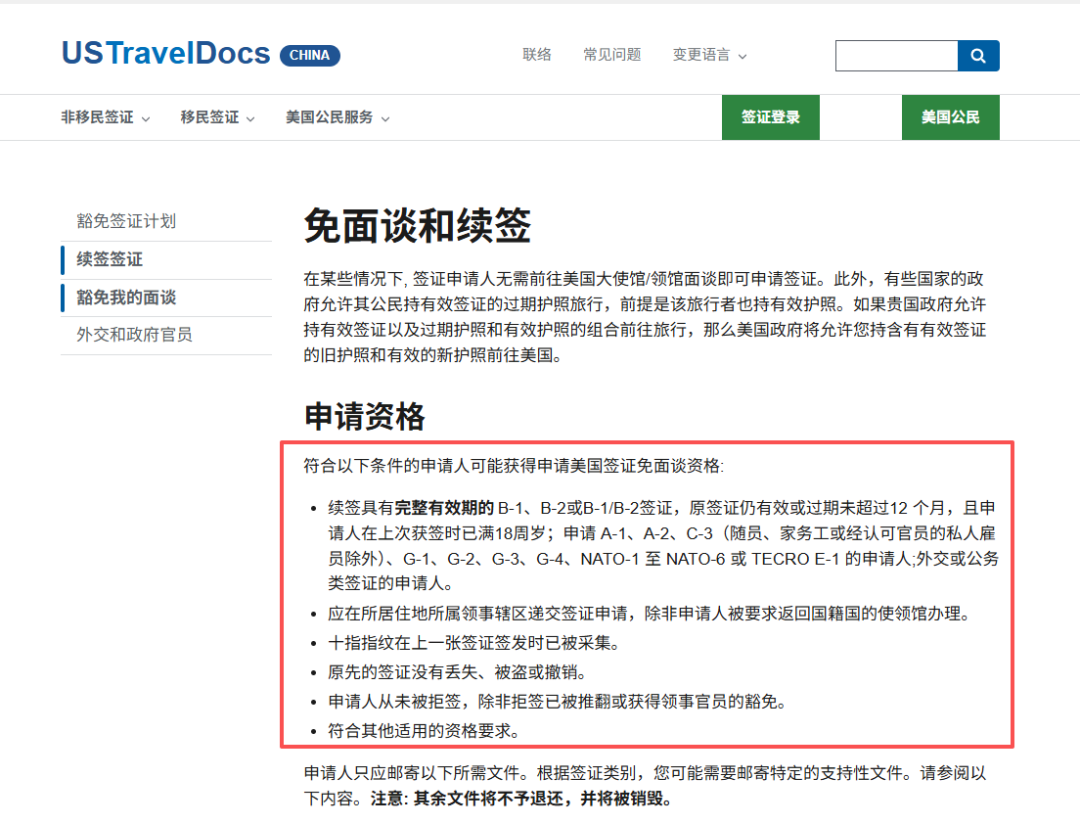Click the green 签证登录 button
The width and height of the screenshot is (1080, 824).
click(x=770, y=118)
